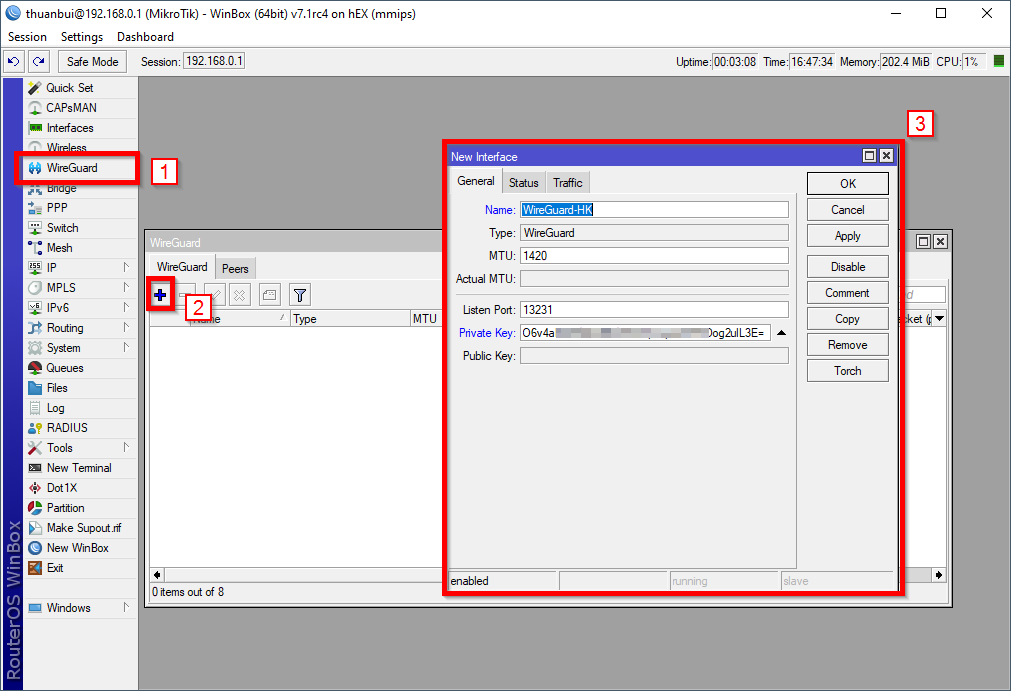Click the redo arrow icon
Viewport: 1011px width, 691px height.
point(38,62)
